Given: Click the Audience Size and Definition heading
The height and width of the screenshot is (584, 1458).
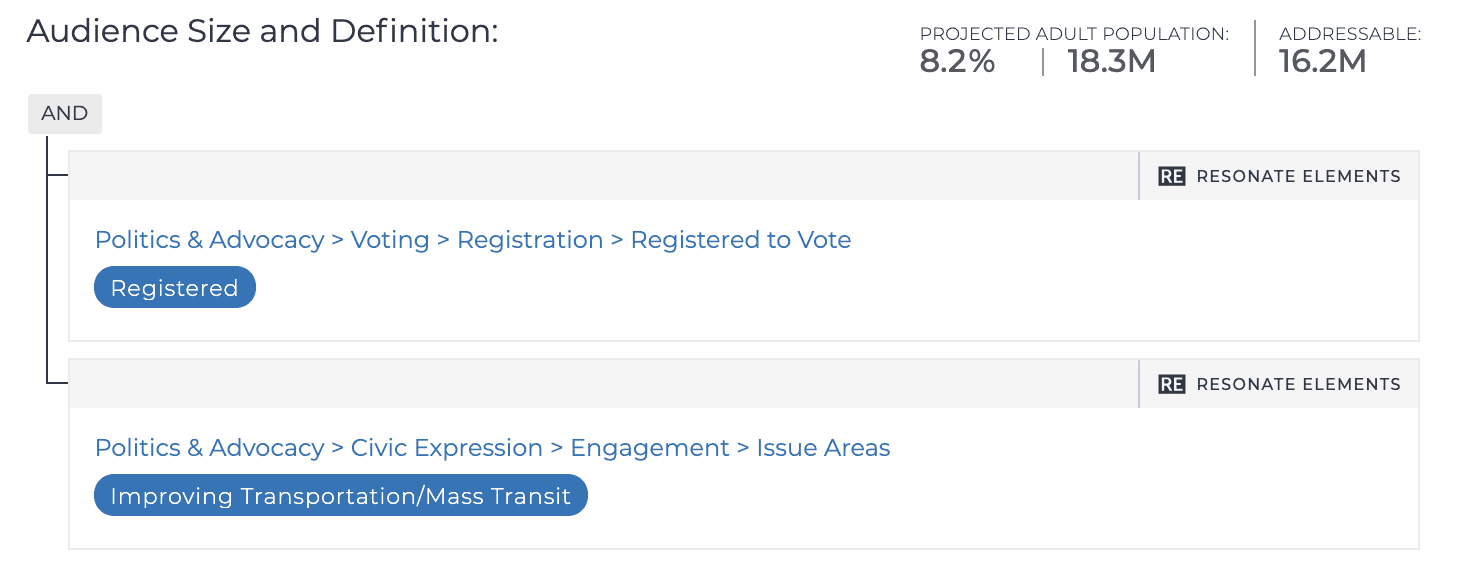Looking at the screenshot, I should click(262, 31).
